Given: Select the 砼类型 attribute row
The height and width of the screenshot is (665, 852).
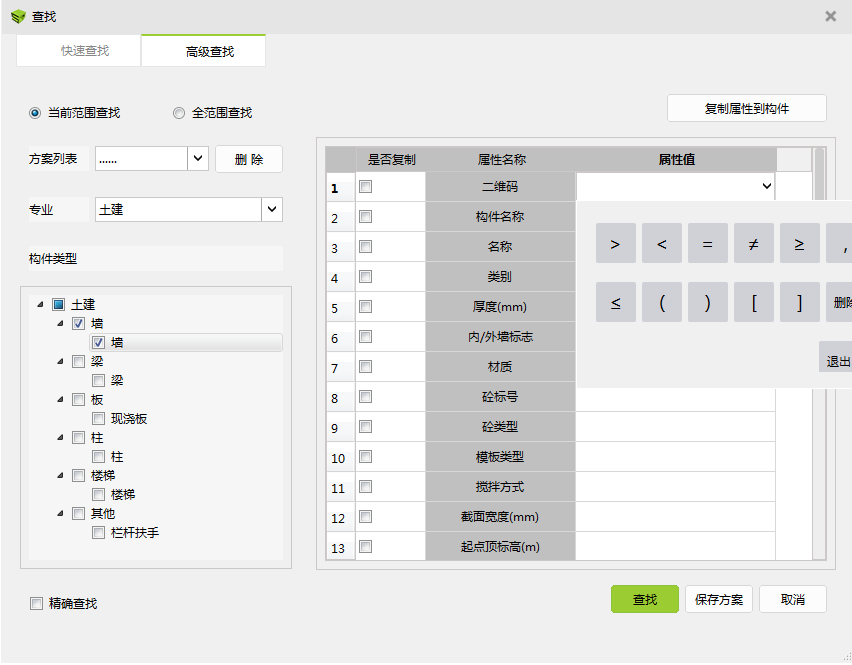Looking at the screenshot, I should pyautogui.click(x=500, y=426).
